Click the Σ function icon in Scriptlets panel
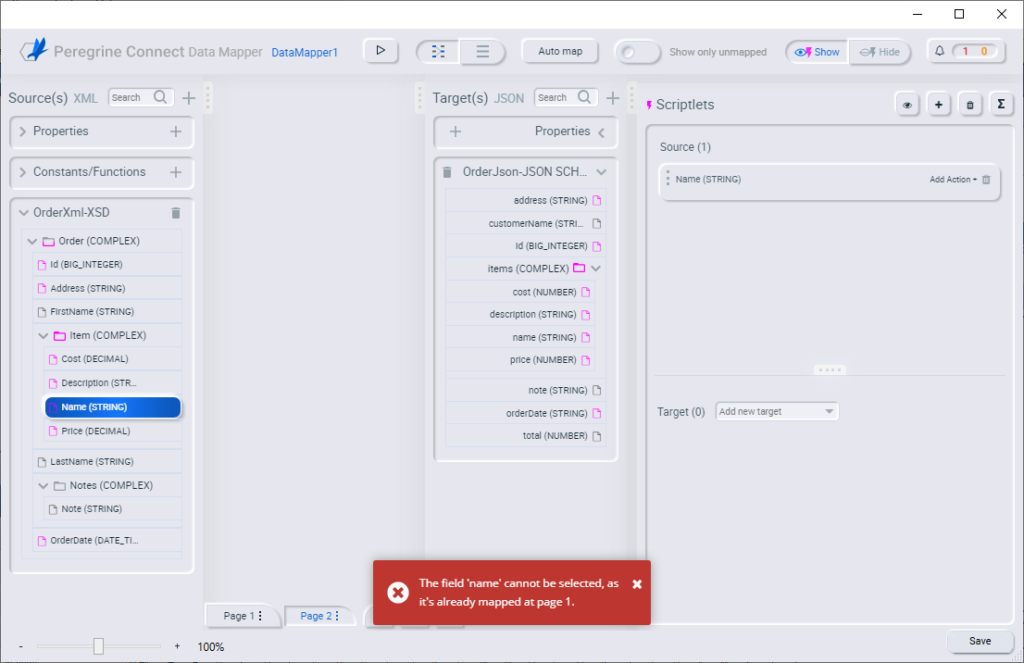Image resolution: width=1024 pixels, height=663 pixels. tap(1002, 104)
